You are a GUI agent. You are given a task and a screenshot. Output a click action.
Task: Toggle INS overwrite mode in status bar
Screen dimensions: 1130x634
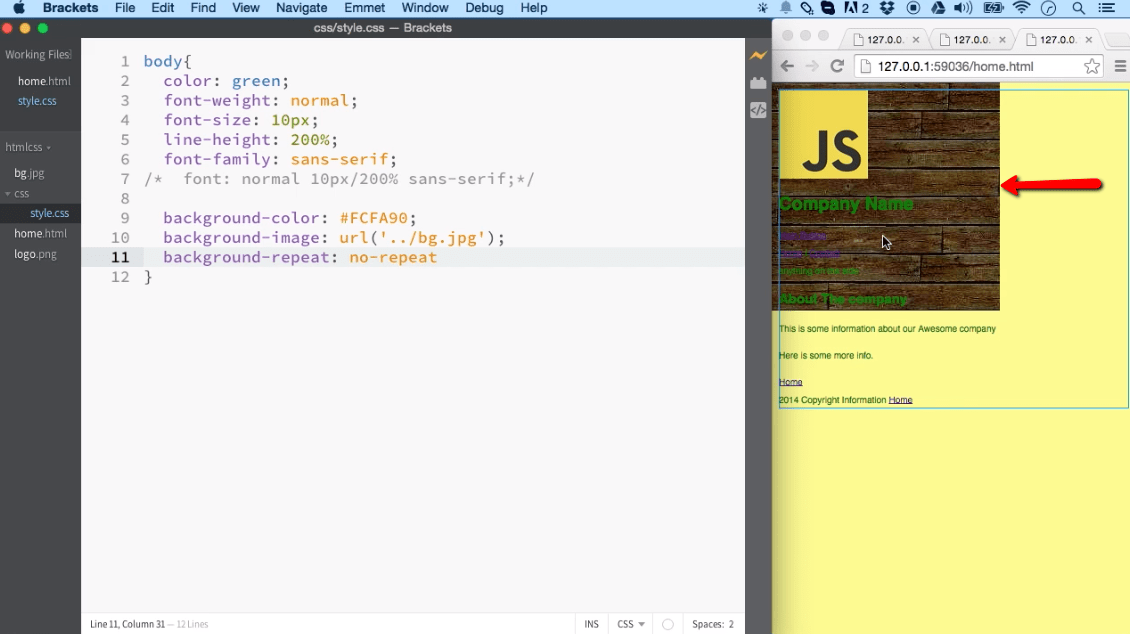pos(591,623)
